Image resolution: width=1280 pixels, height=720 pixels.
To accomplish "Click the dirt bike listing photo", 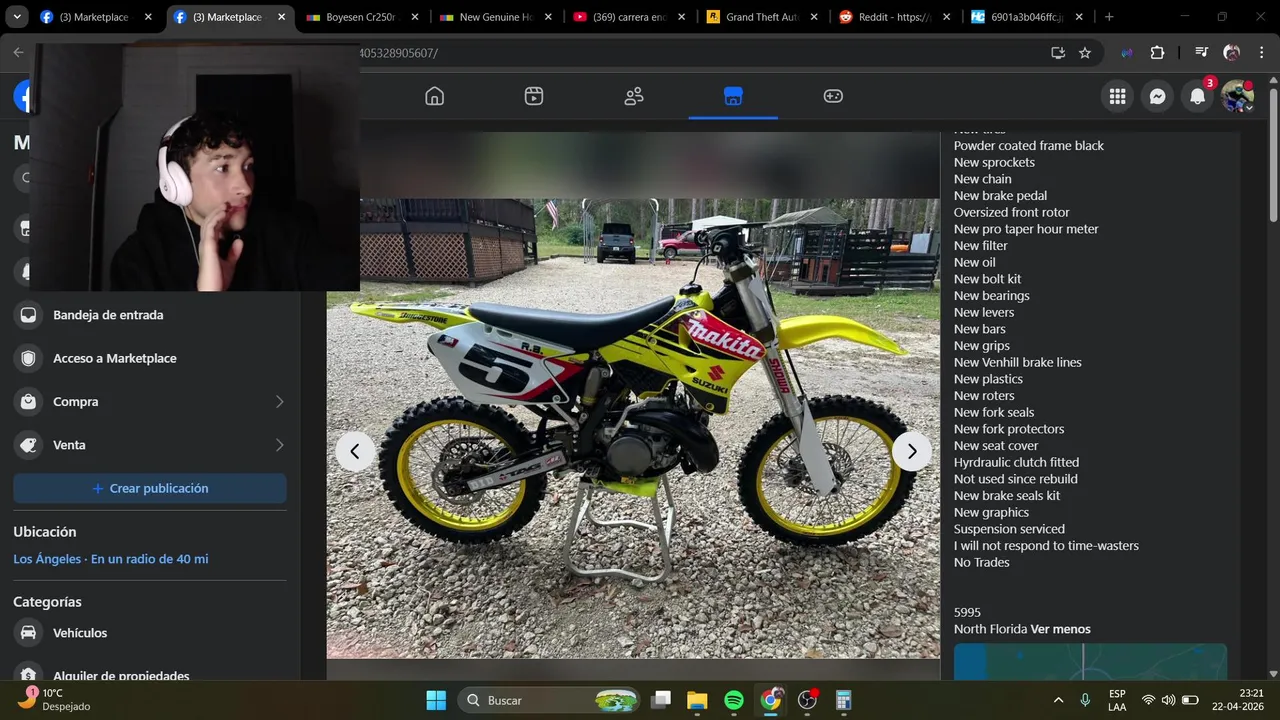I will (x=633, y=428).
